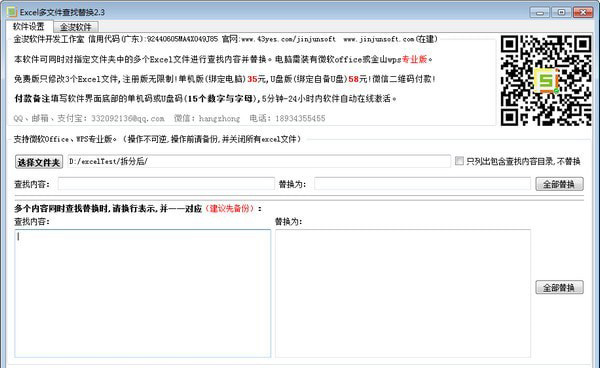The height and width of the screenshot is (368, 600).
Task: Click the app icon in the title bar
Action: tap(12, 12)
